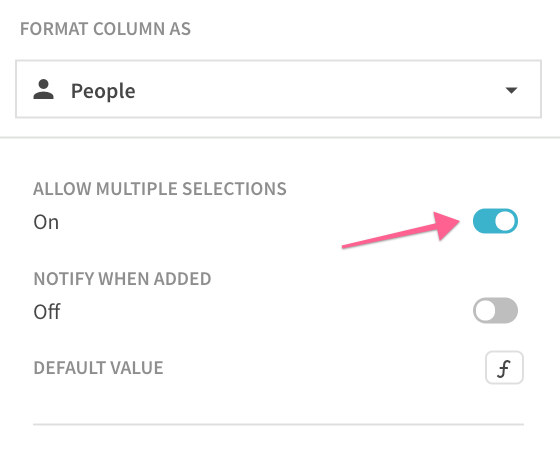Viewport: 560px width, 454px height.
Task: Click the blue portion of the On toggle
Action: pos(483,221)
